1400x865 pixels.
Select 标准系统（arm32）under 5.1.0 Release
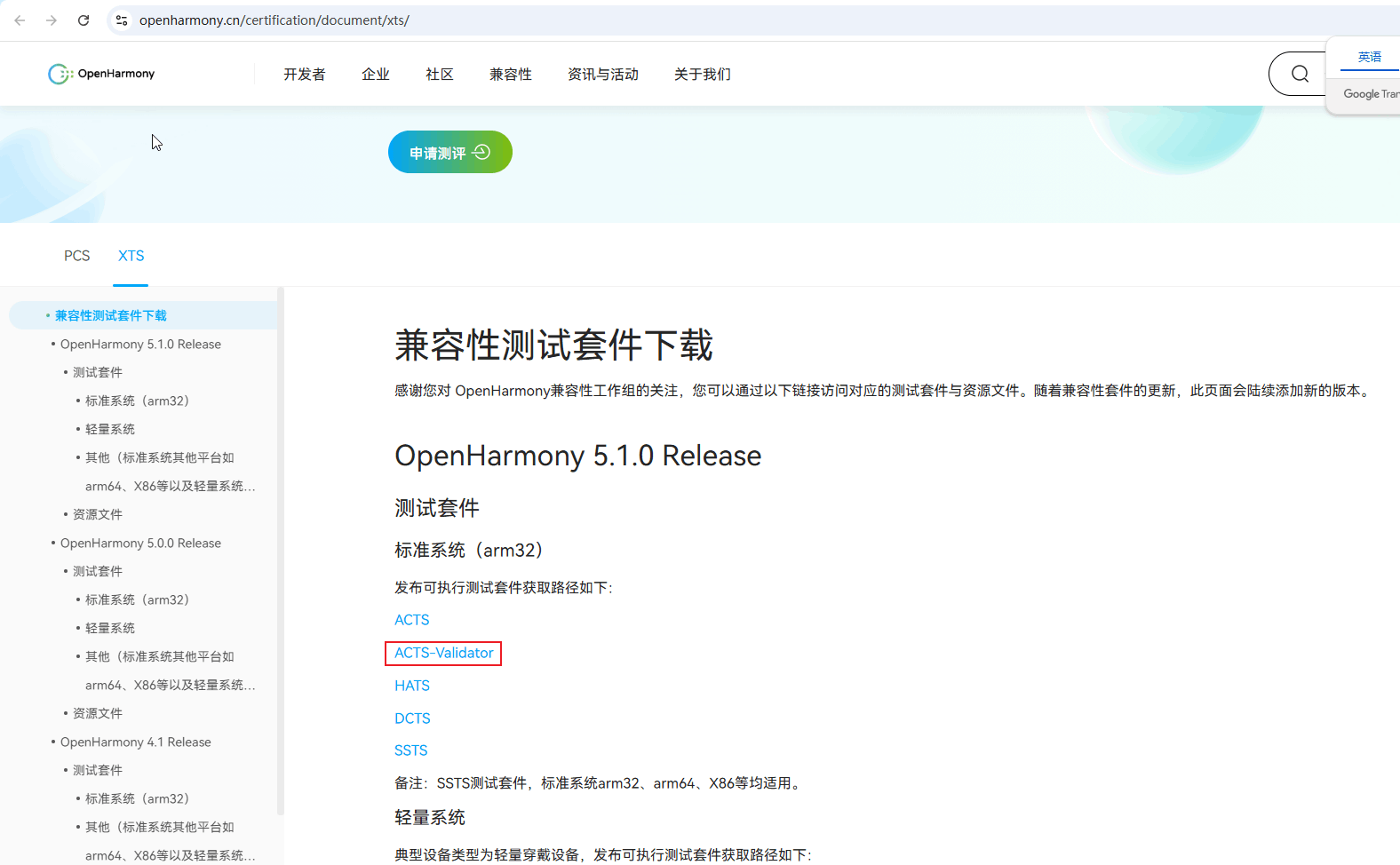pos(137,401)
